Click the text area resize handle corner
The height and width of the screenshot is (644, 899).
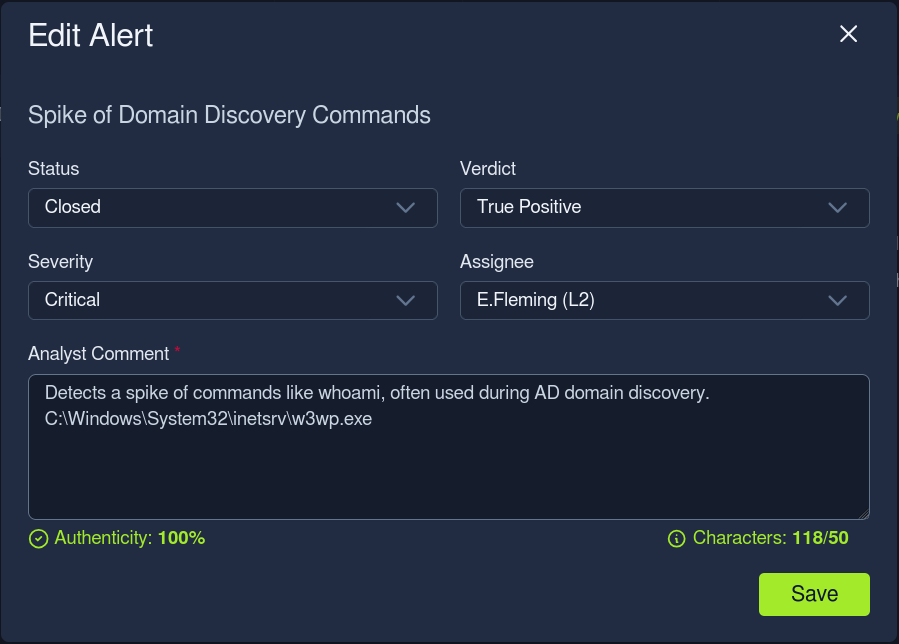click(864, 514)
